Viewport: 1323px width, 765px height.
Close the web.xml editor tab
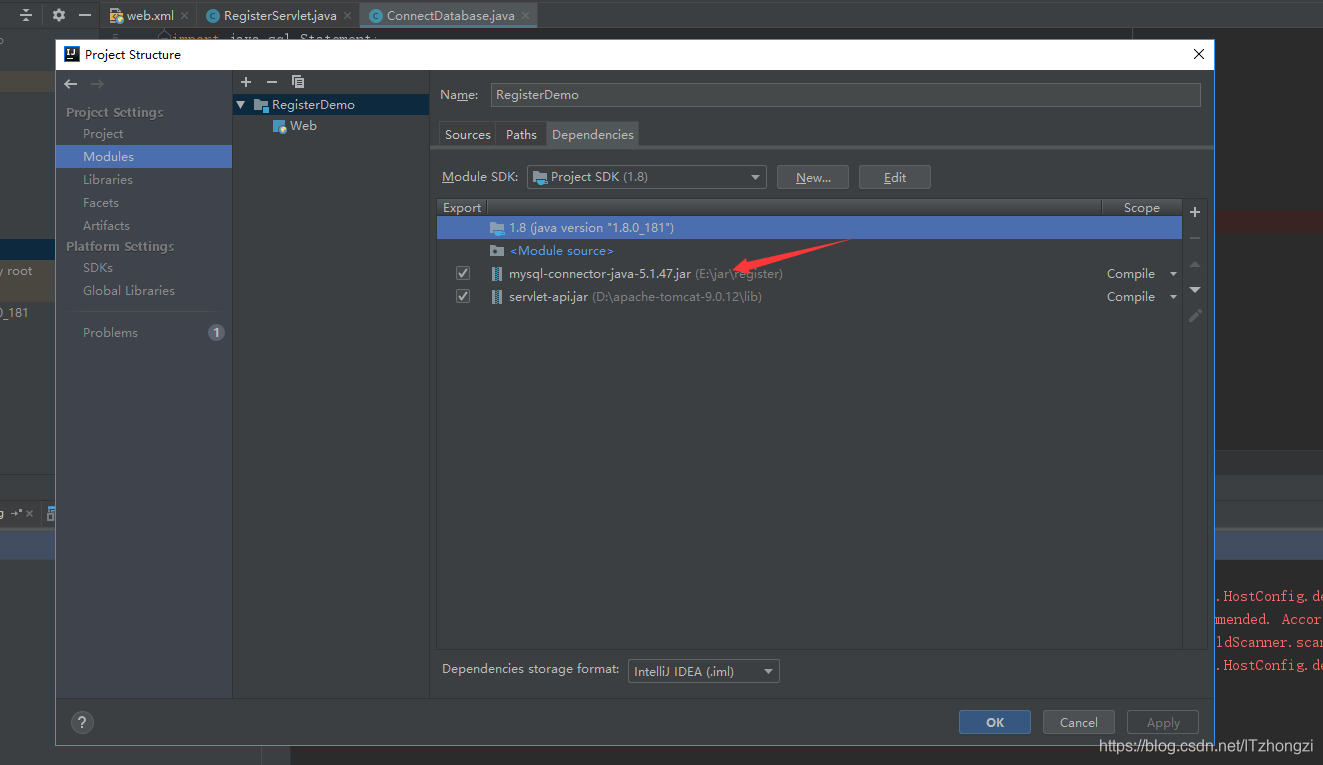point(185,16)
